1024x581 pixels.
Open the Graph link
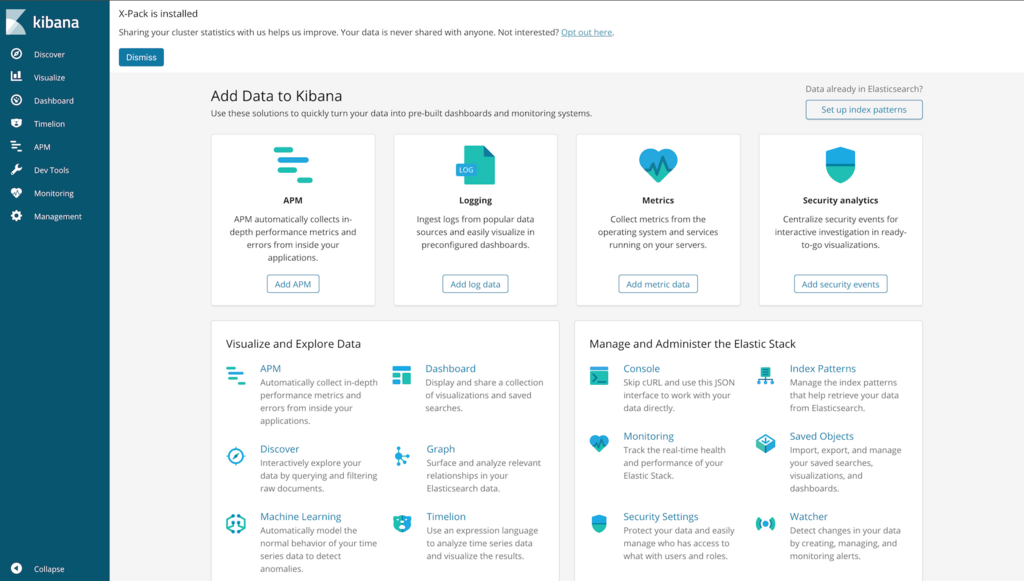[441, 448]
